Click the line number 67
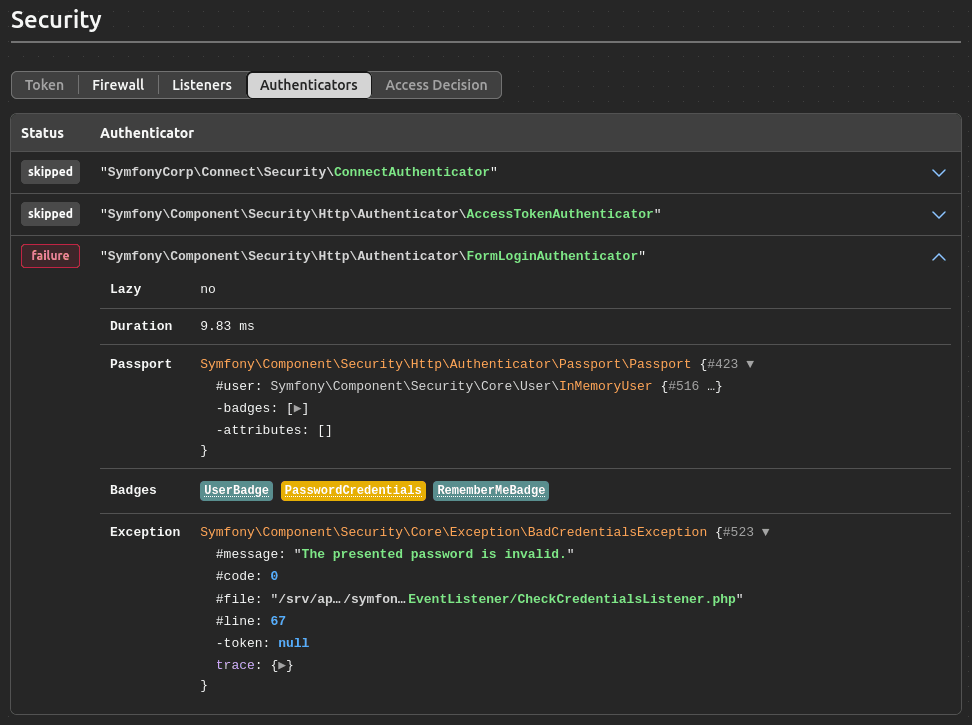This screenshot has width=972, height=725. tap(278, 621)
